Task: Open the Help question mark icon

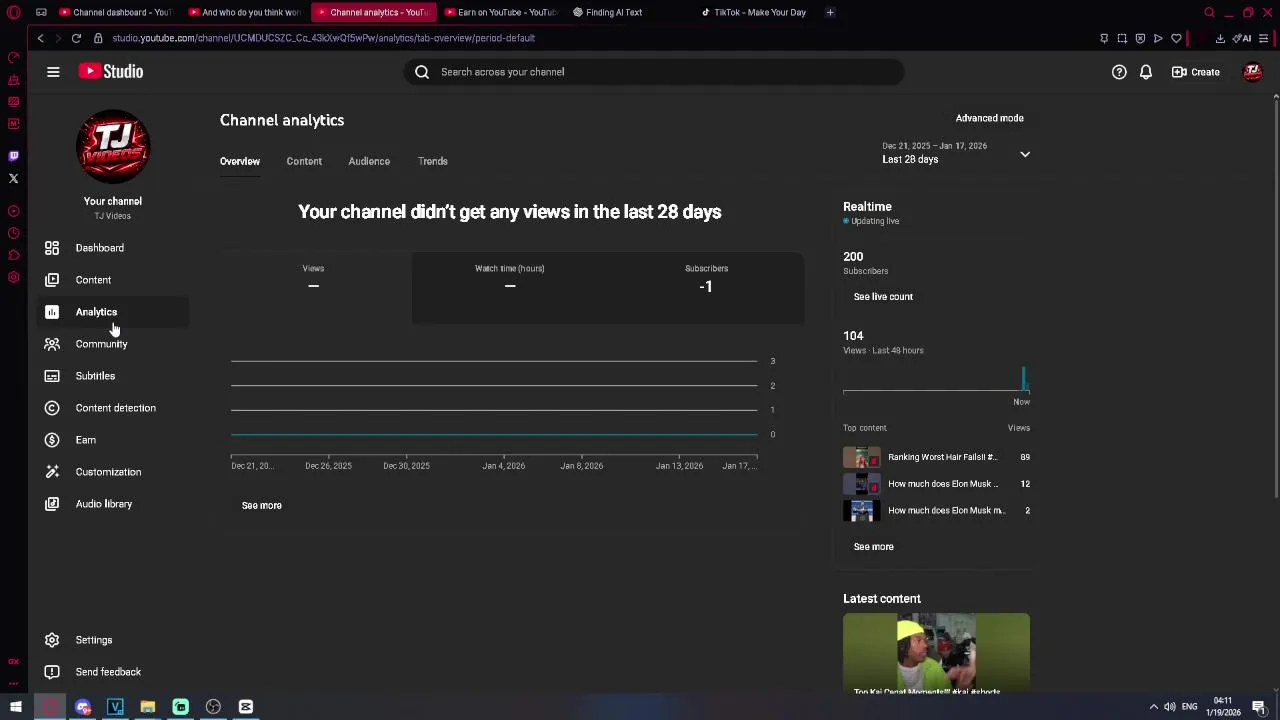Action: click(1119, 72)
